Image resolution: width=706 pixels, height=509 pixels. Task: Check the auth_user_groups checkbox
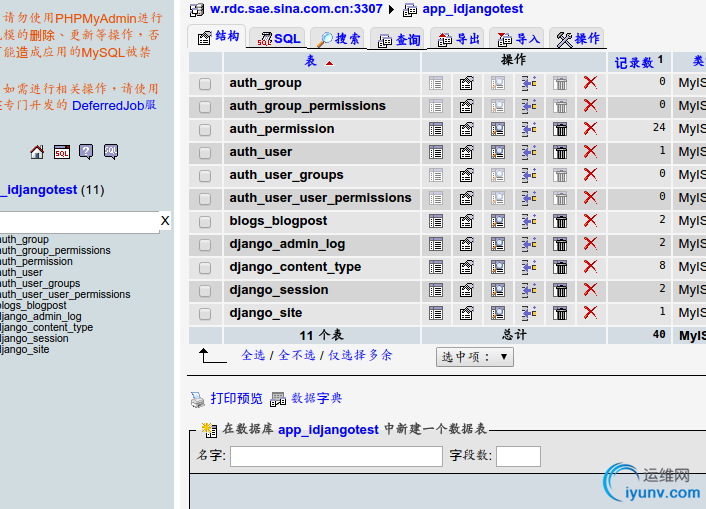205,176
